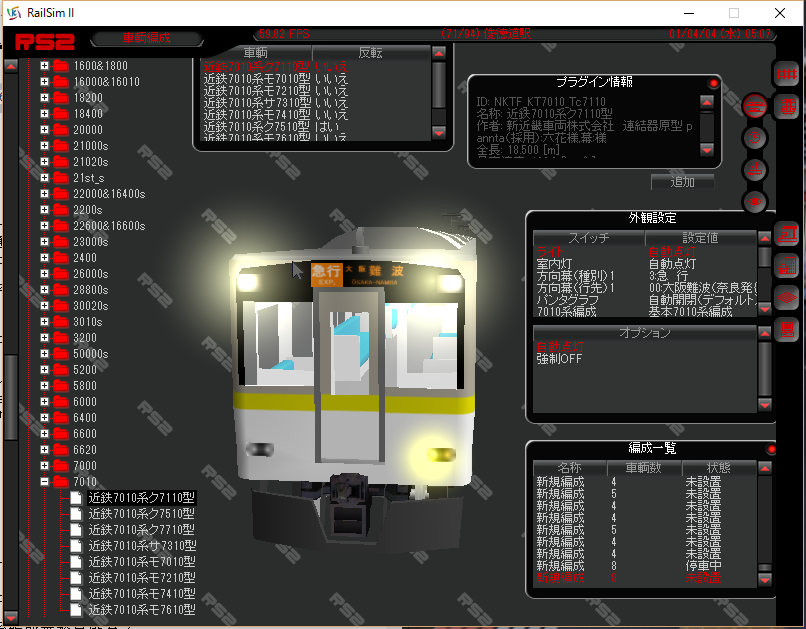This screenshot has height=629, width=806.
Task: Expand the 1600&1800 folder
Action: point(45,66)
